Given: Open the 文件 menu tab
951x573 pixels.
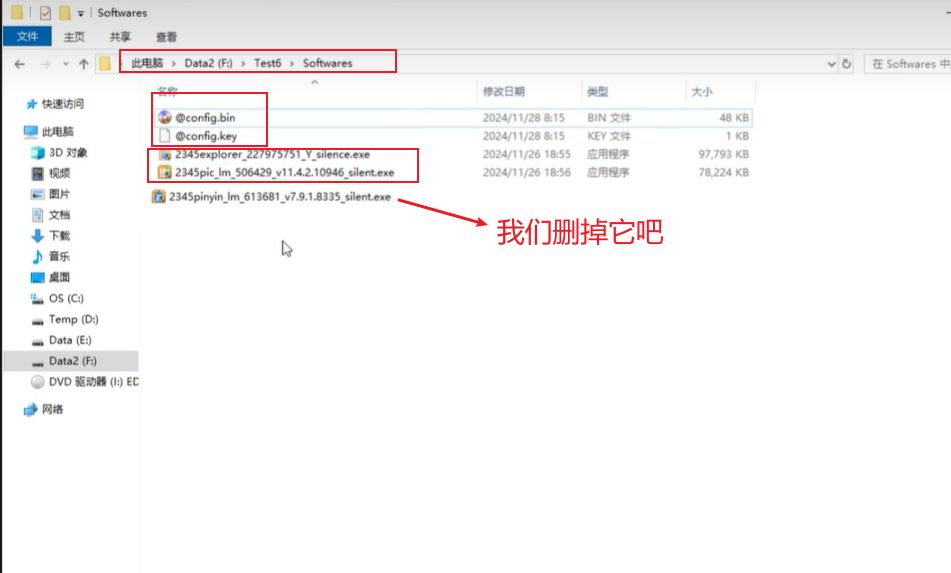Looking at the screenshot, I should tap(27, 37).
